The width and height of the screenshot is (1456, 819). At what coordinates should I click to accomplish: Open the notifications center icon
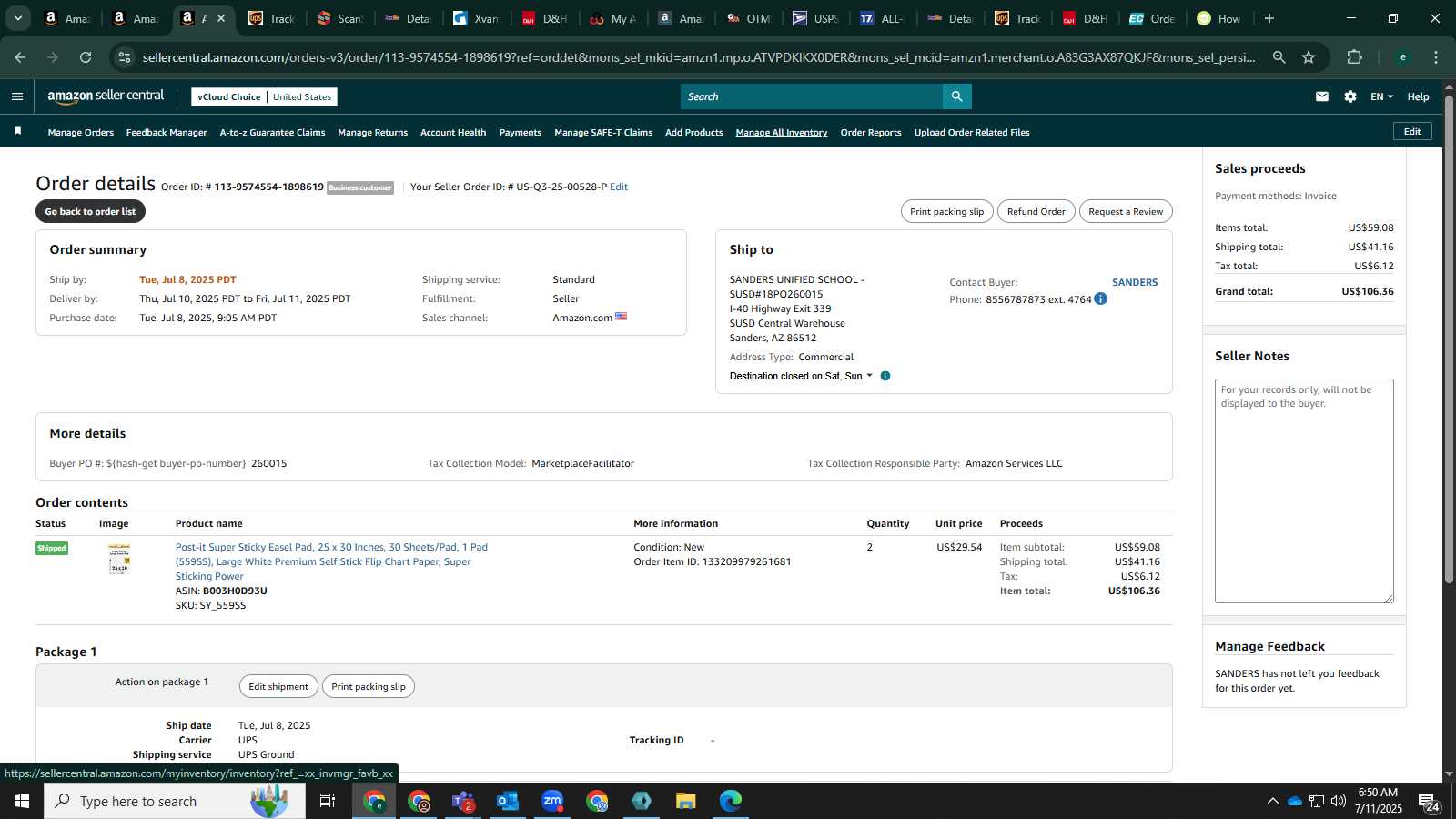[1429, 802]
